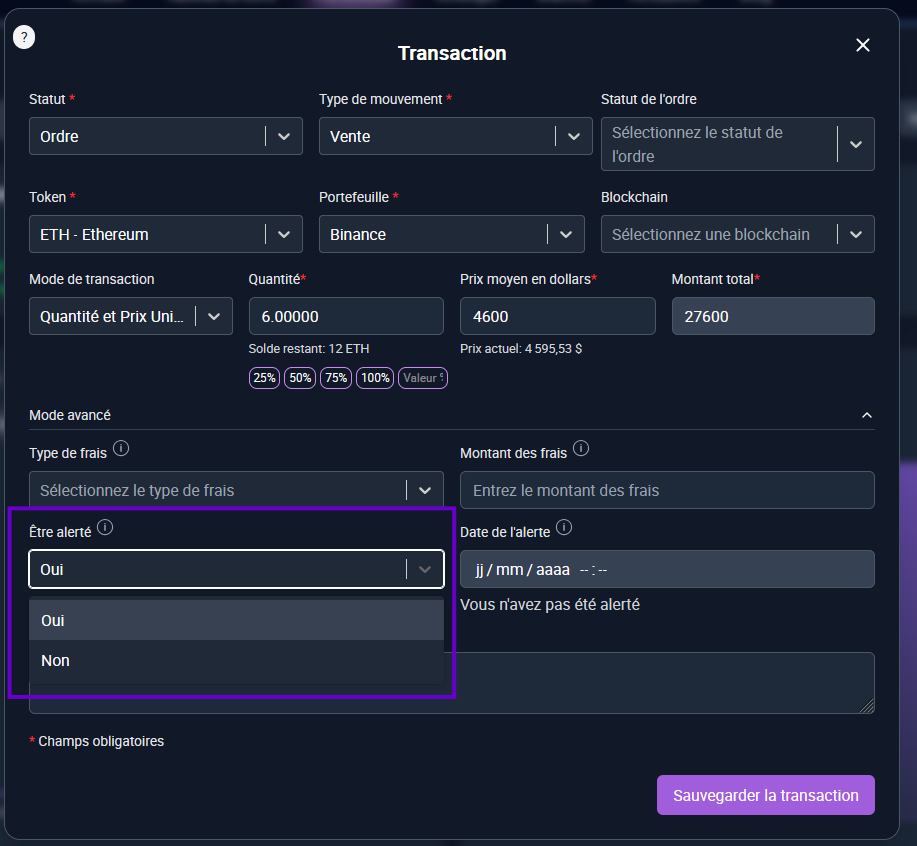Click the help question mark icon
Viewport: 917px width, 846px height.
tap(23, 38)
